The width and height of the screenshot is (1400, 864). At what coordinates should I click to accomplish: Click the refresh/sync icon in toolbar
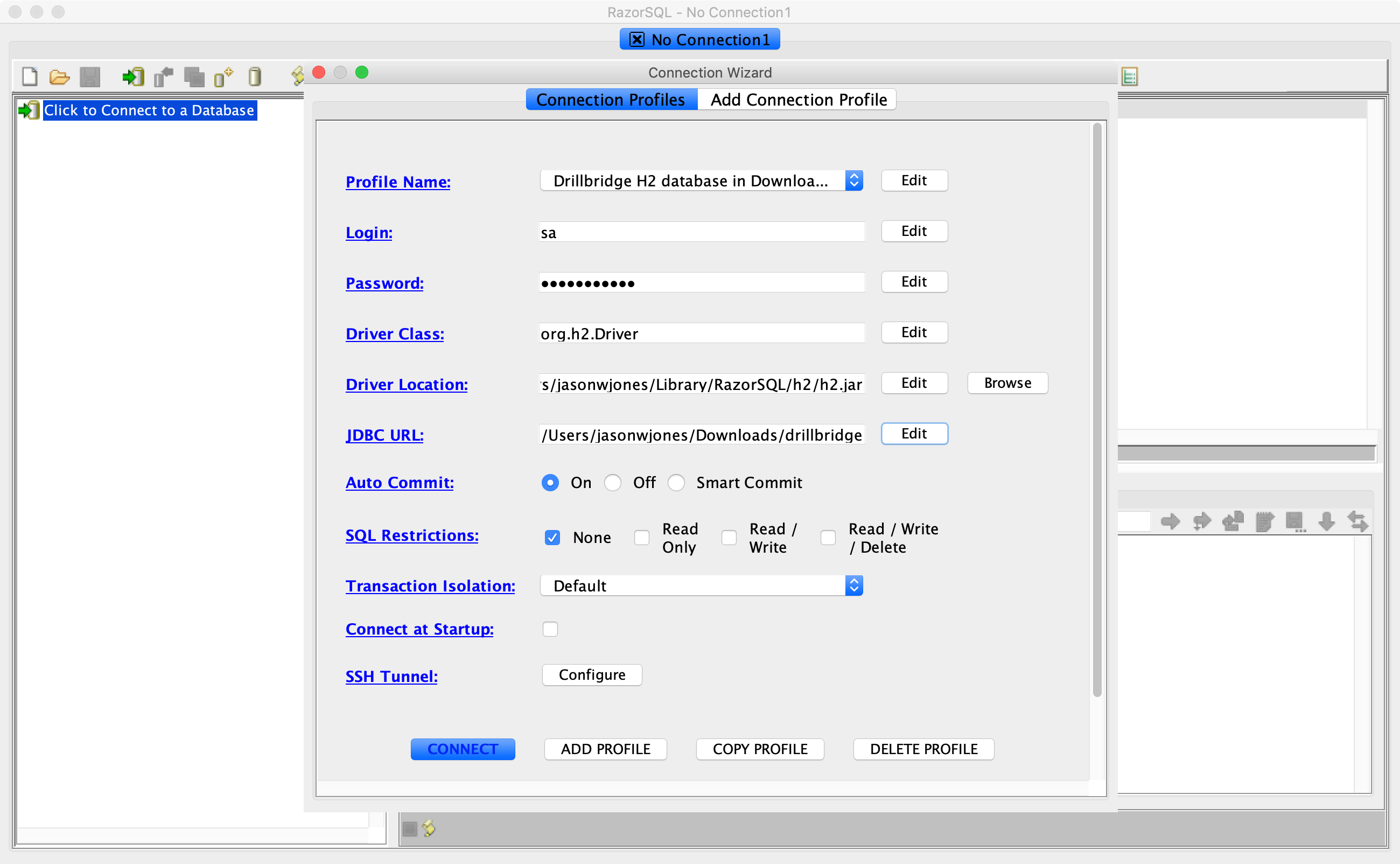pyautogui.click(x=1359, y=522)
